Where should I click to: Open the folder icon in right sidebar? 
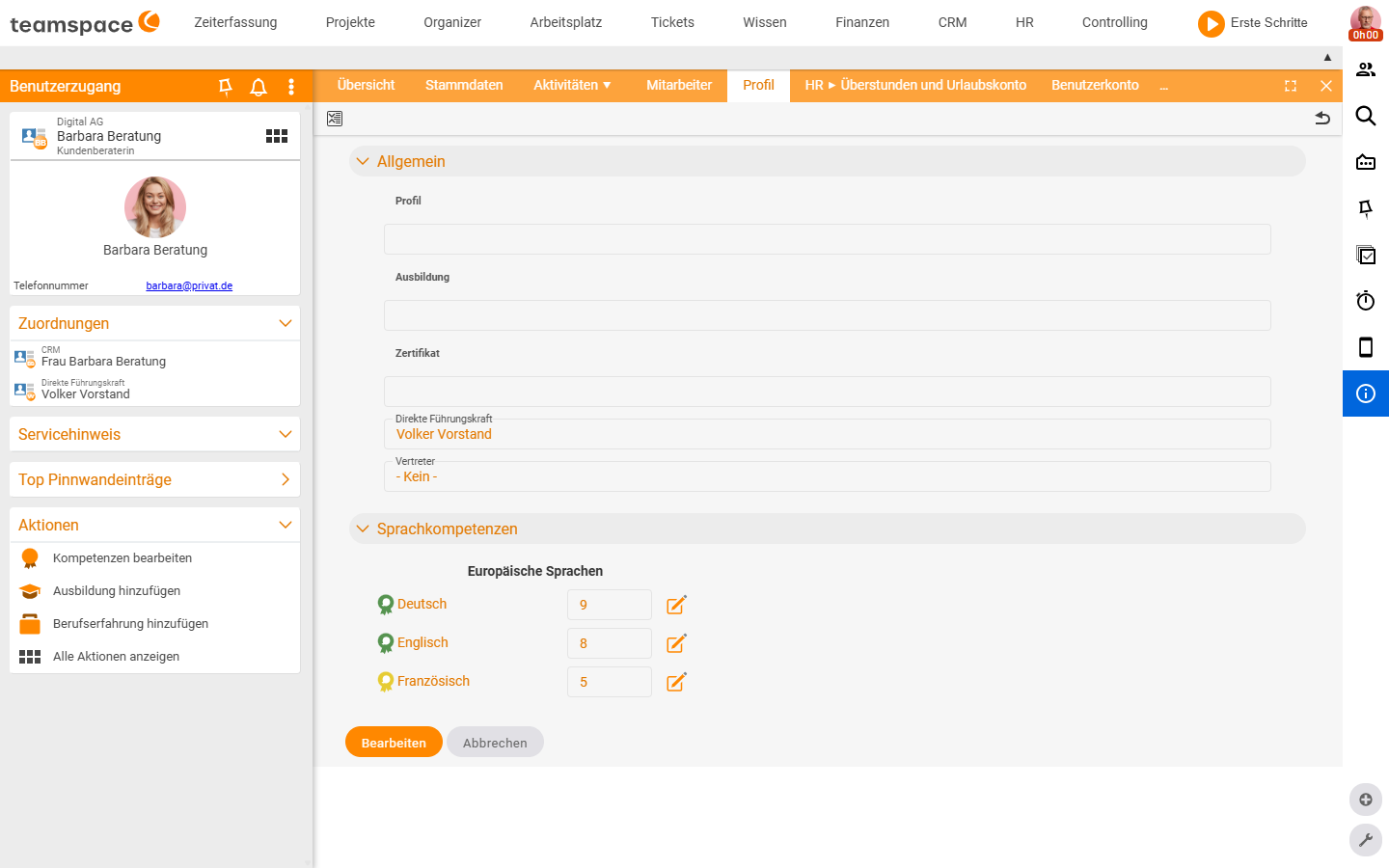coord(1366,162)
